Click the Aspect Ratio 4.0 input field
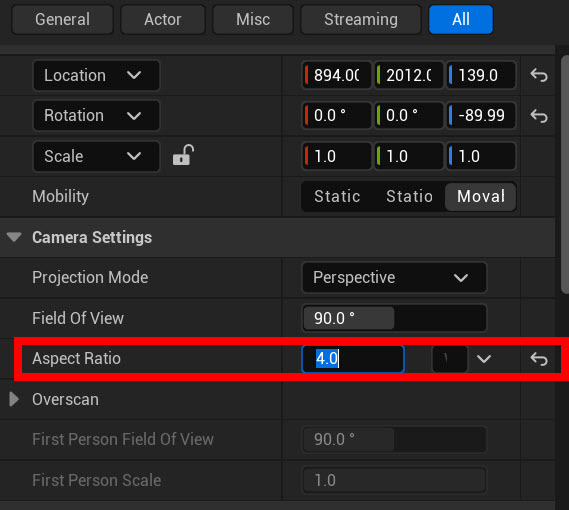The height and width of the screenshot is (510, 569). click(353, 359)
